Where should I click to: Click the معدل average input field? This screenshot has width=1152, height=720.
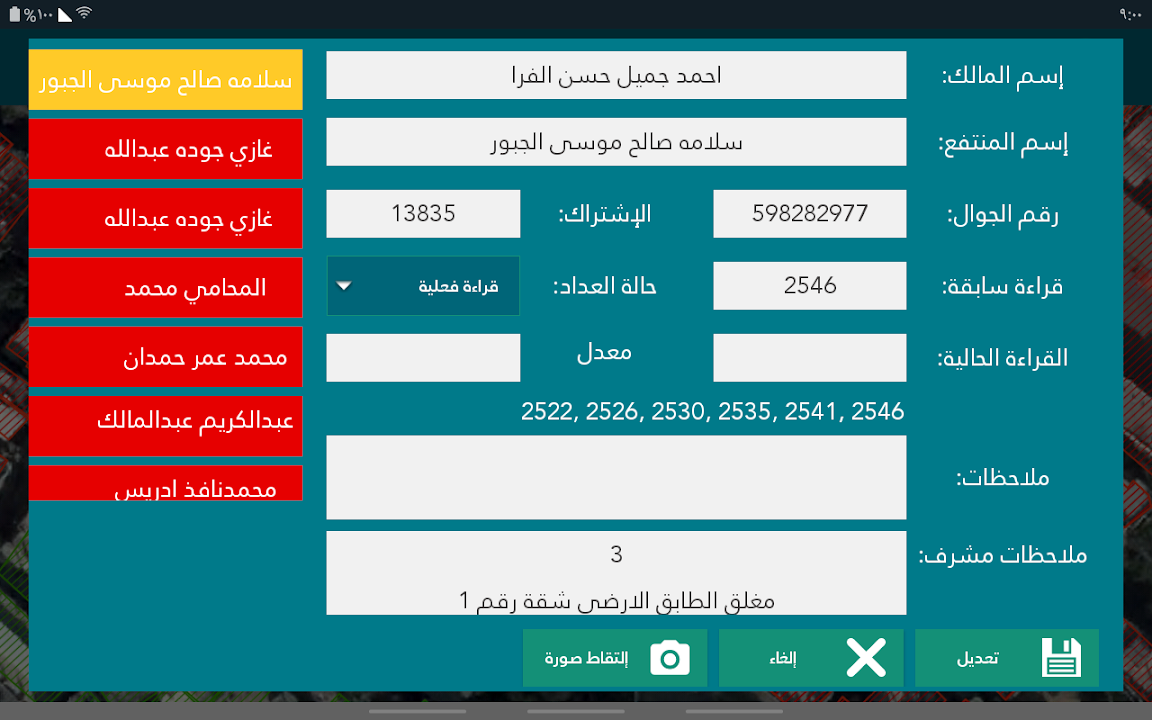[x=423, y=358]
